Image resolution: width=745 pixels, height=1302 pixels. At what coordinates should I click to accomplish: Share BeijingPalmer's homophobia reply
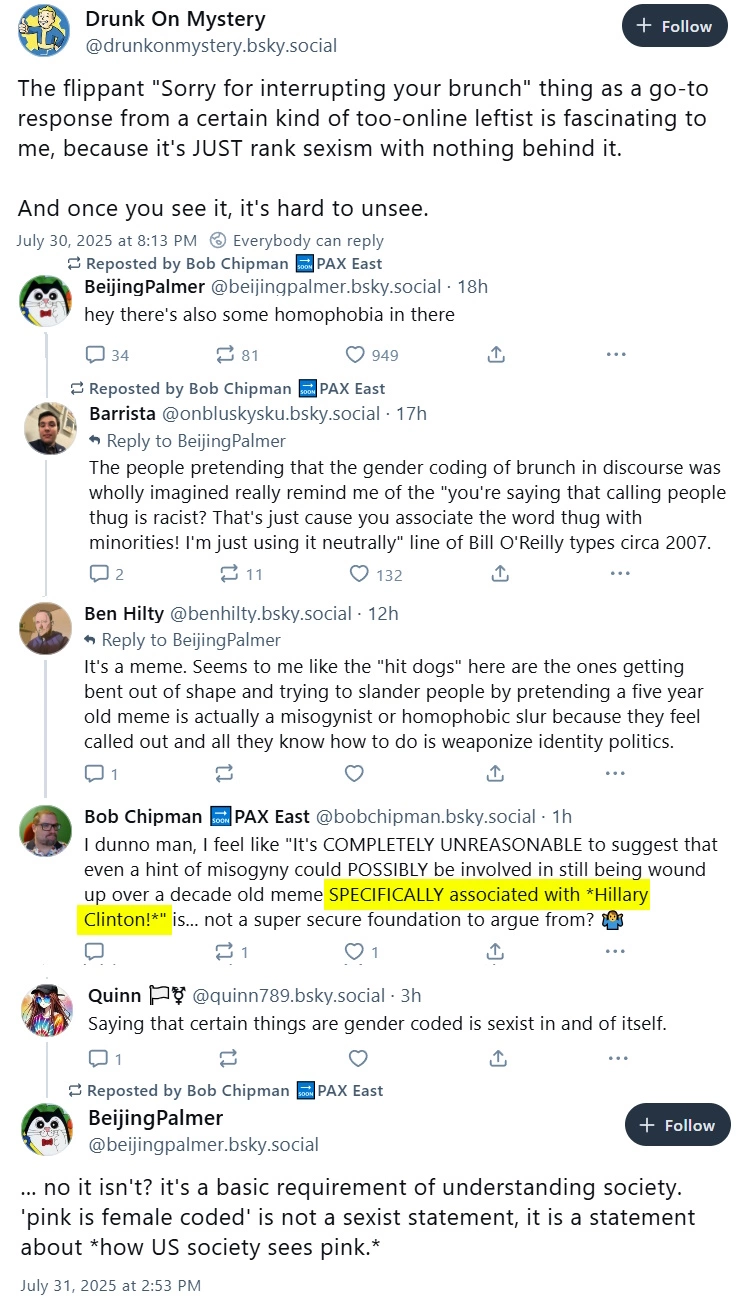[495, 355]
